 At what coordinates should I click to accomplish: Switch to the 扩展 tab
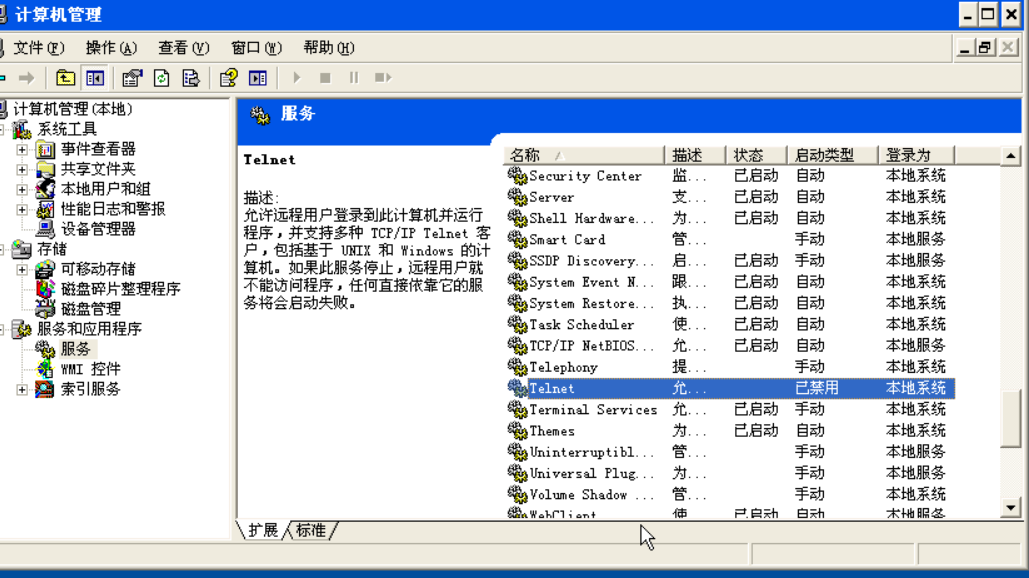(x=262, y=530)
